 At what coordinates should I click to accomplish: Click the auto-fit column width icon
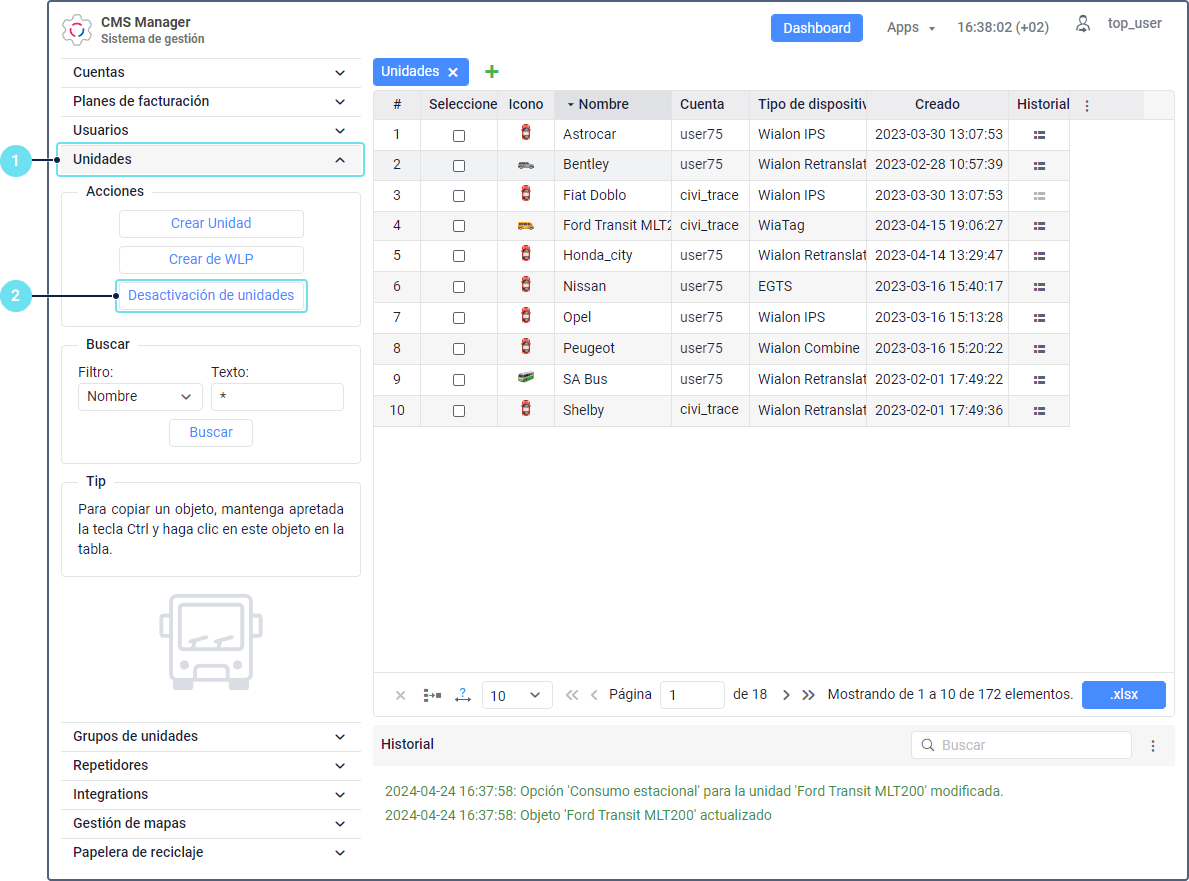(462, 695)
